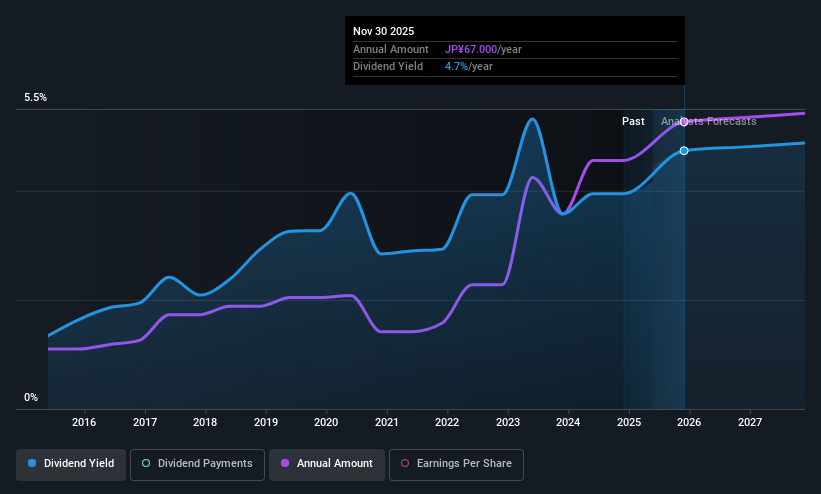The image size is (821, 494).
Task: Enable the Dividend Payments series
Action: click(x=197, y=464)
